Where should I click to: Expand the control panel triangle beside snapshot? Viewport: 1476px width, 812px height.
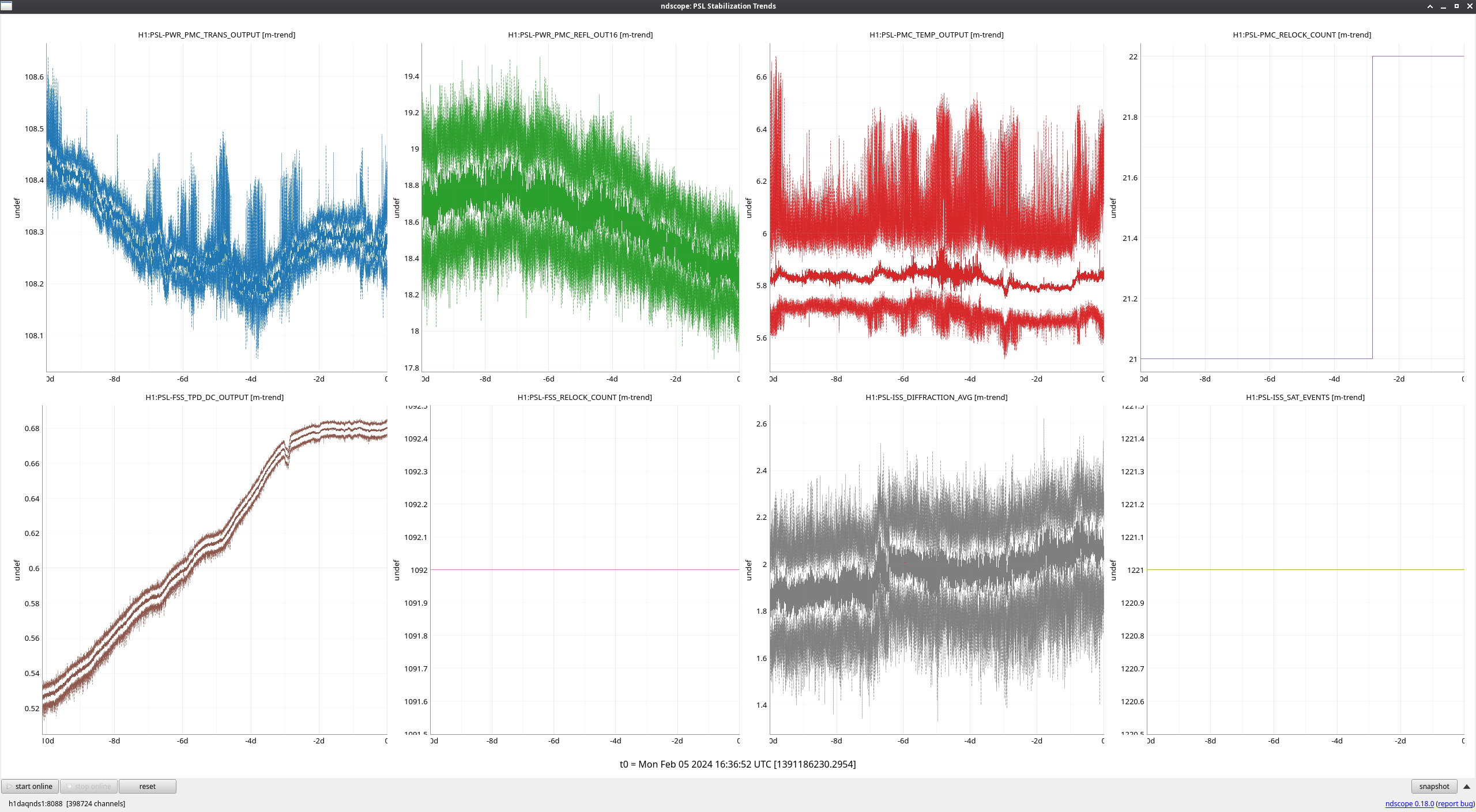[x=1467, y=786]
